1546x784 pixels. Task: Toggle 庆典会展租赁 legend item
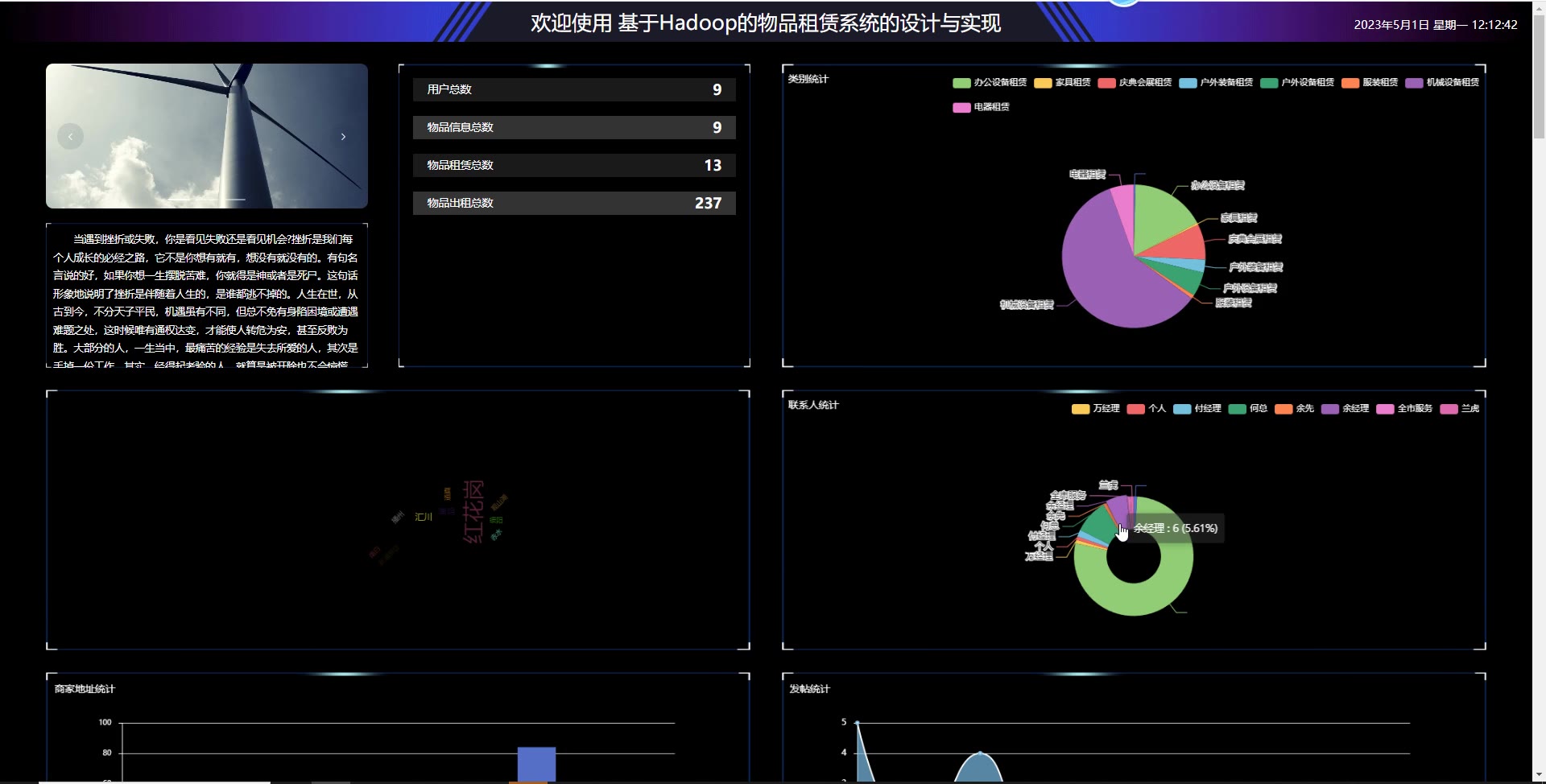pos(1135,83)
